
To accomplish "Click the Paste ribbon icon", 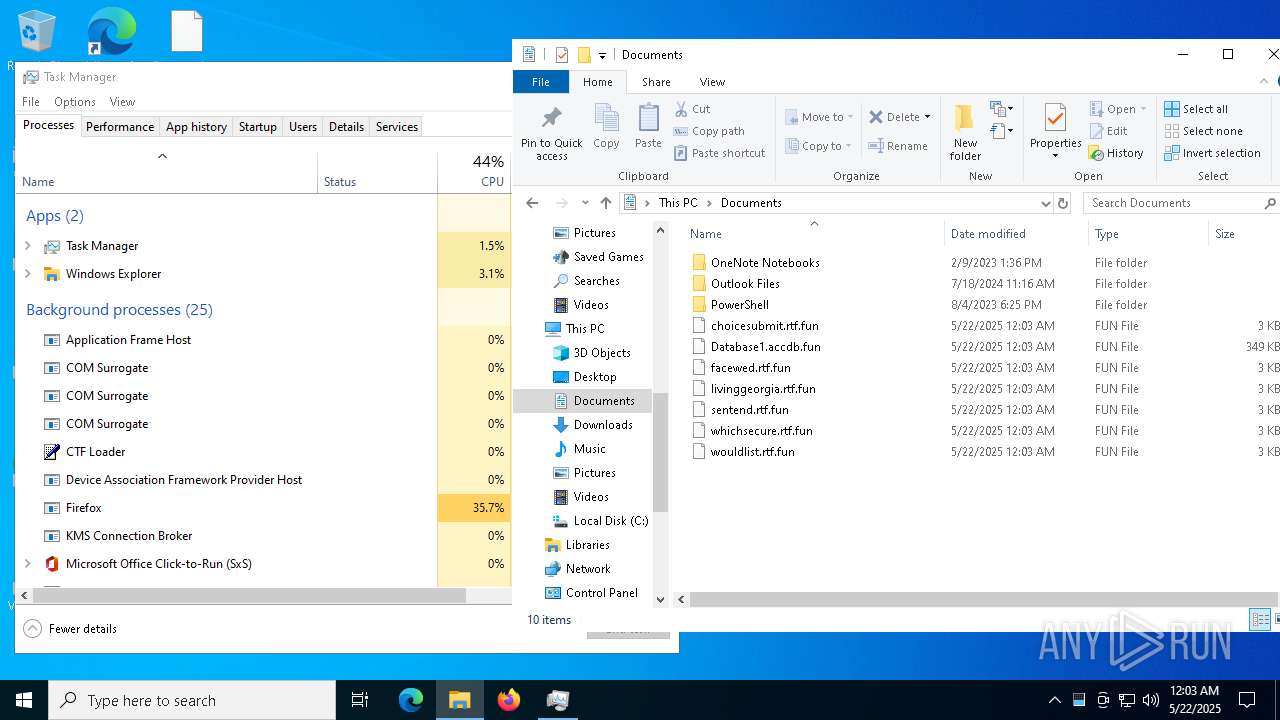I will 648,127.
